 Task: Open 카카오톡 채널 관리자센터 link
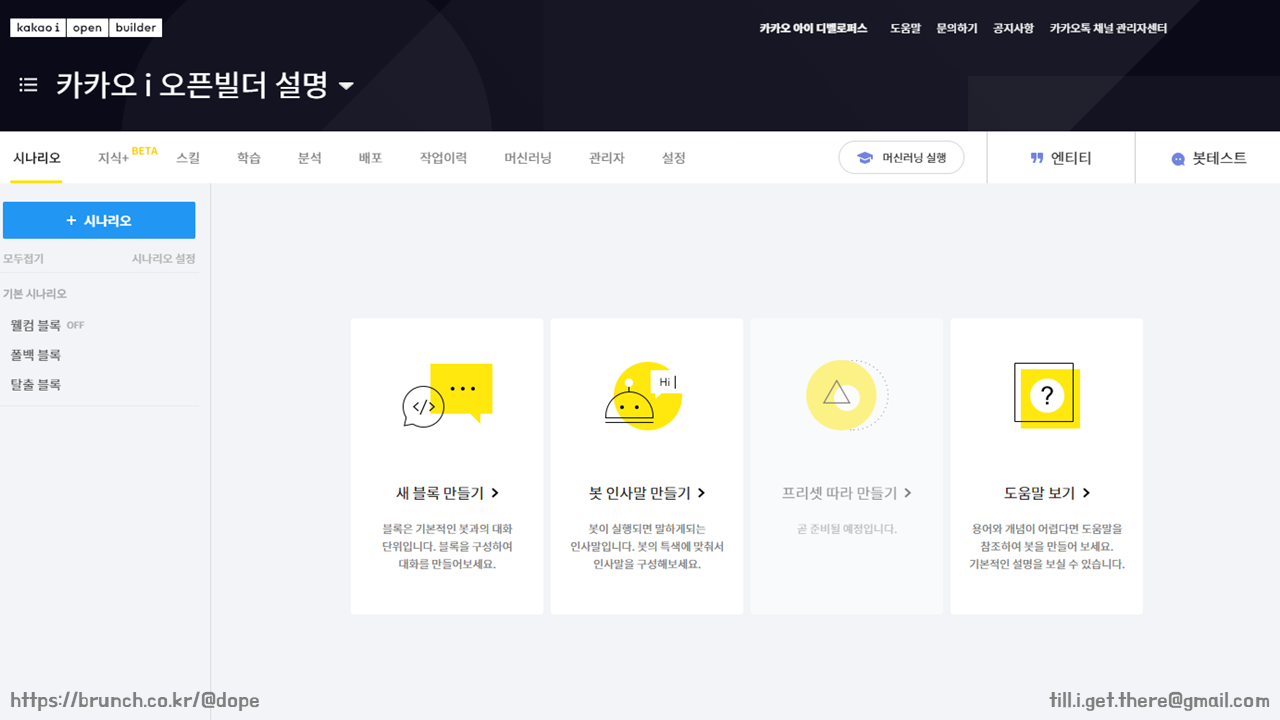pos(1108,29)
